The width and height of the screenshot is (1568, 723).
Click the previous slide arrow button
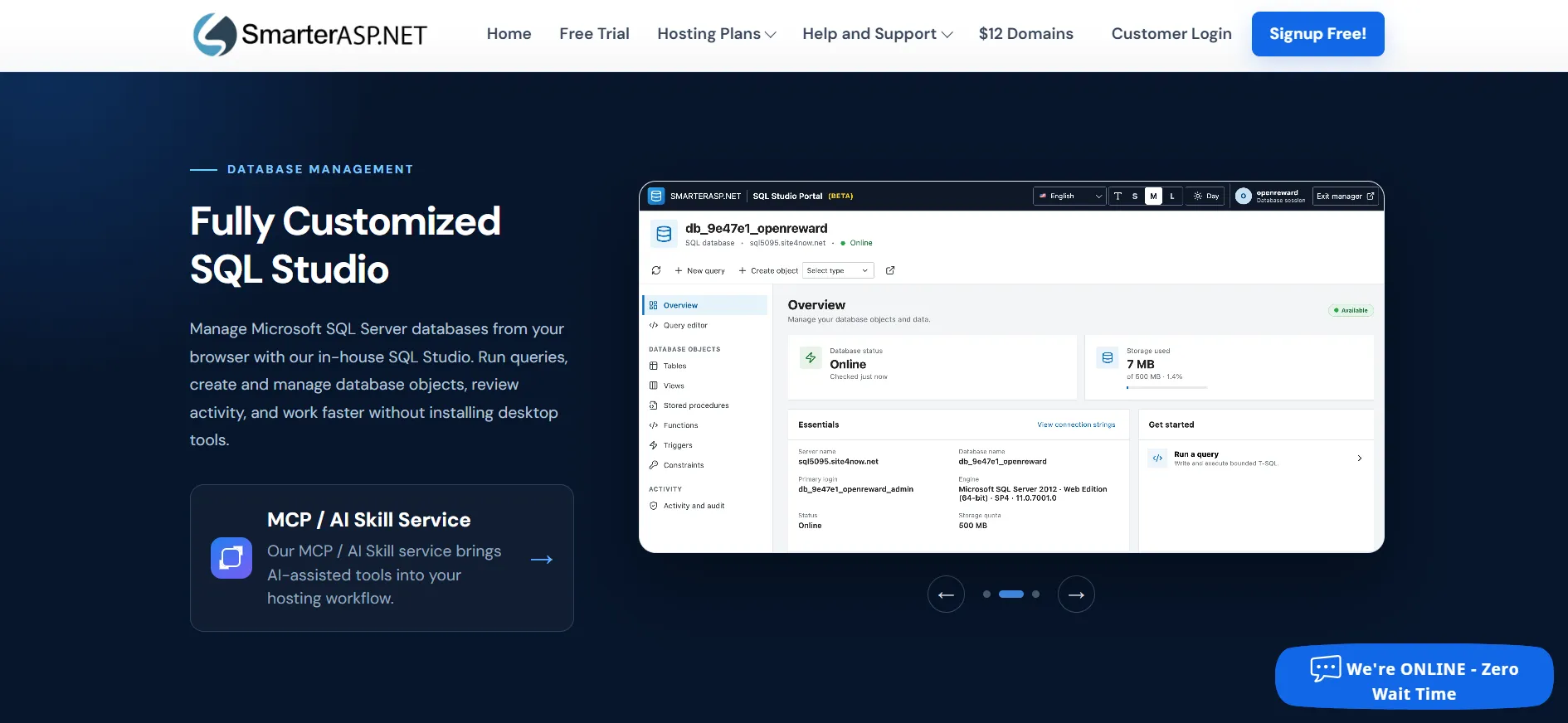[946, 594]
